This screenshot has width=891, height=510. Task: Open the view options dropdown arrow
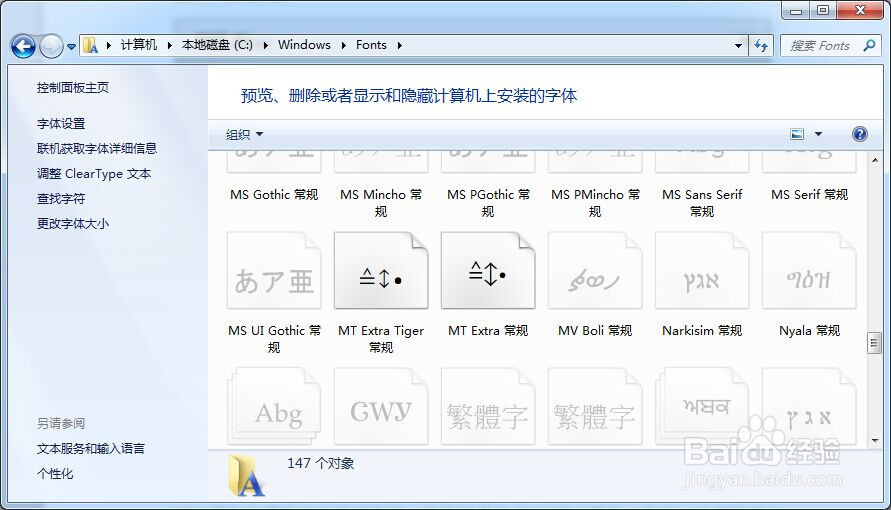pyautogui.click(x=818, y=134)
